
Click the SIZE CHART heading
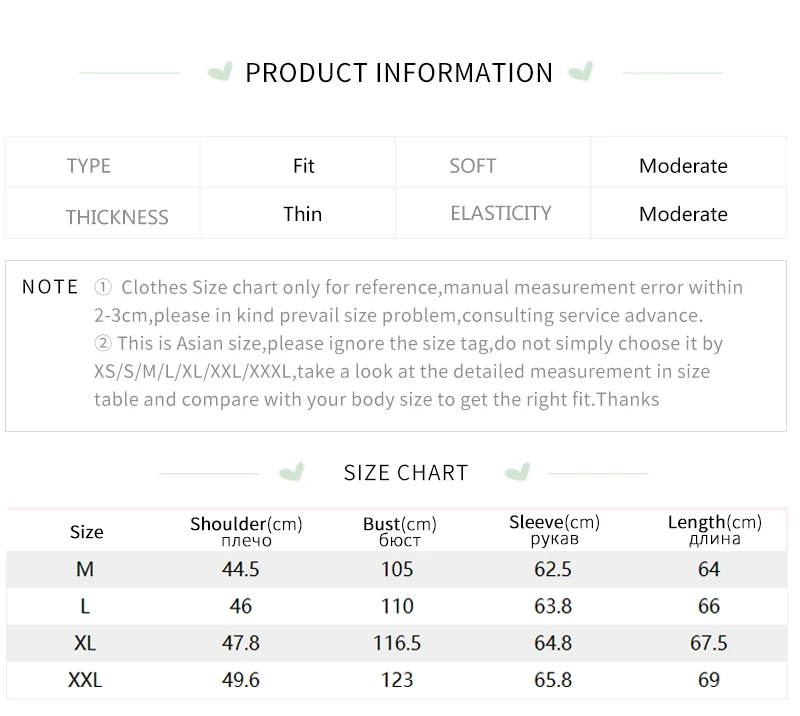point(406,473)
